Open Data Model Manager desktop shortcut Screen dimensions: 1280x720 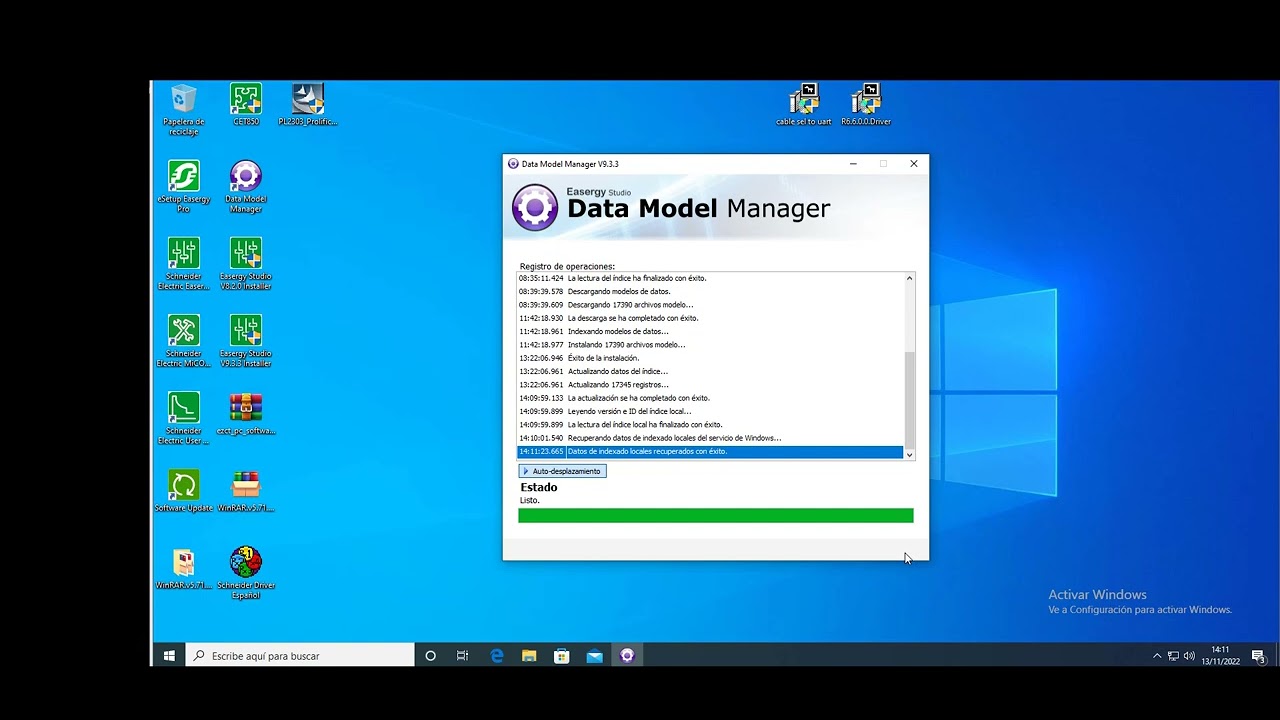point(246,186)
